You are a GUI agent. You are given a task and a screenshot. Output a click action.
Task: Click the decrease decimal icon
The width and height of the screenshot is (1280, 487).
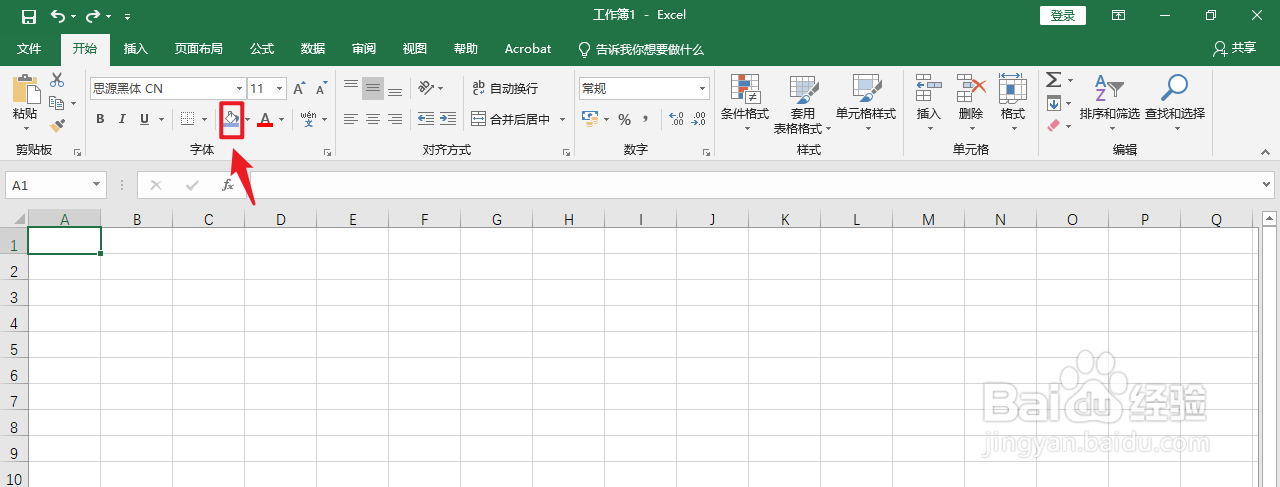tap(699, 119)
